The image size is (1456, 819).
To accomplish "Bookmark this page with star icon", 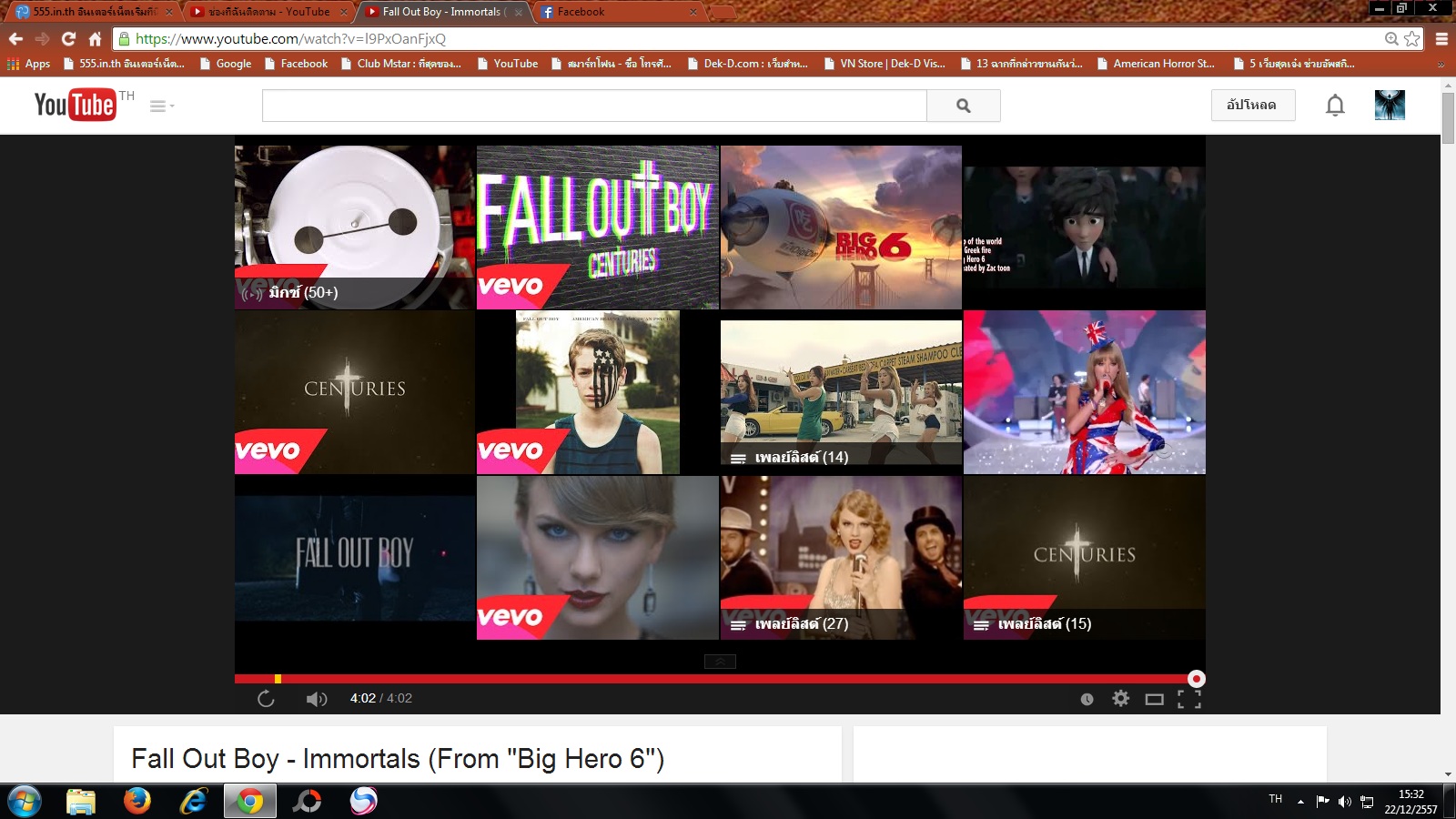I will pyautogui.click(x=1411, y=38).
